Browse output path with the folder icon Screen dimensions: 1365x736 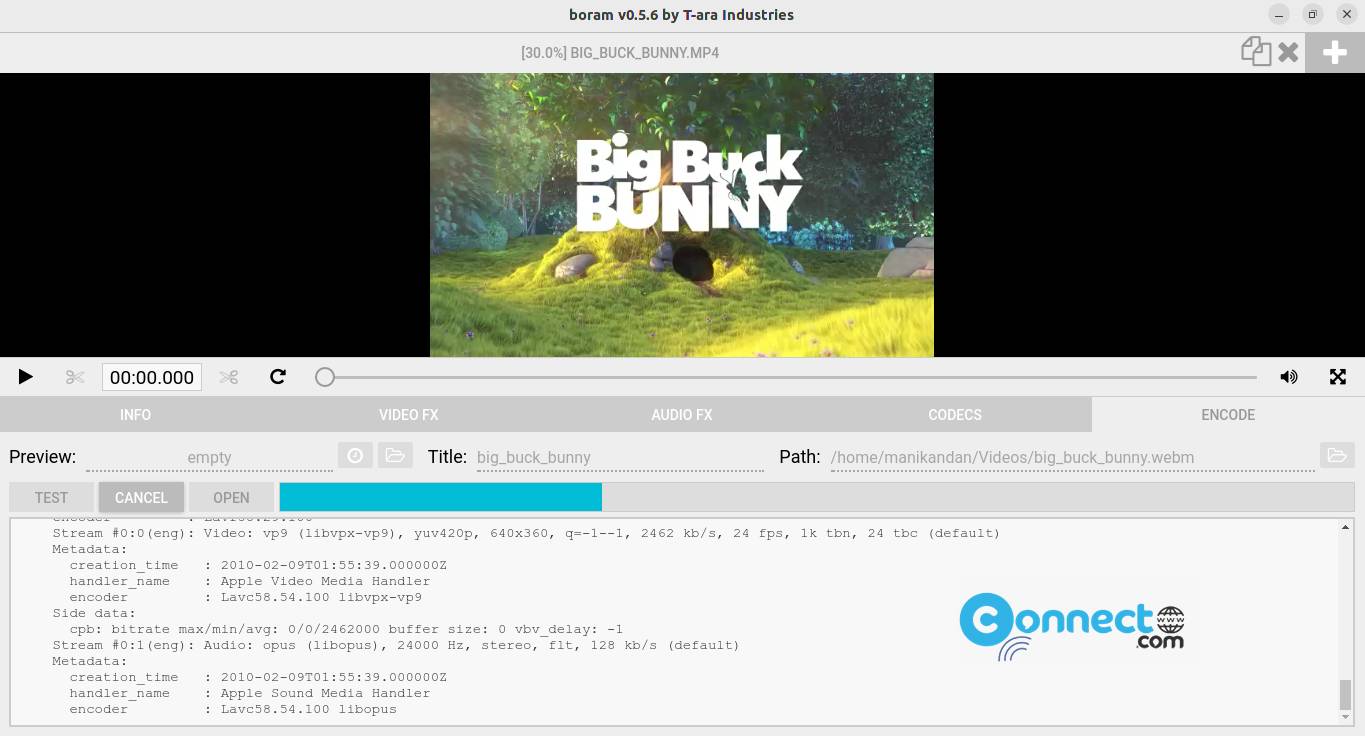click(x=1337, y=456)
